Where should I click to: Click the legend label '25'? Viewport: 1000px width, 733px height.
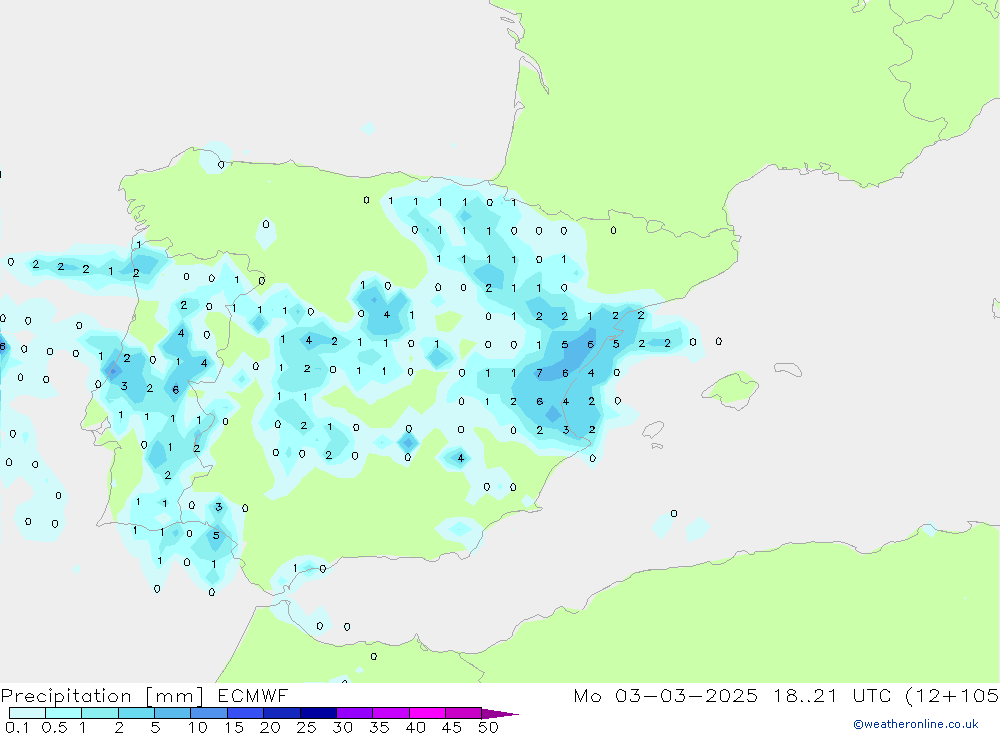coord(307,727)
